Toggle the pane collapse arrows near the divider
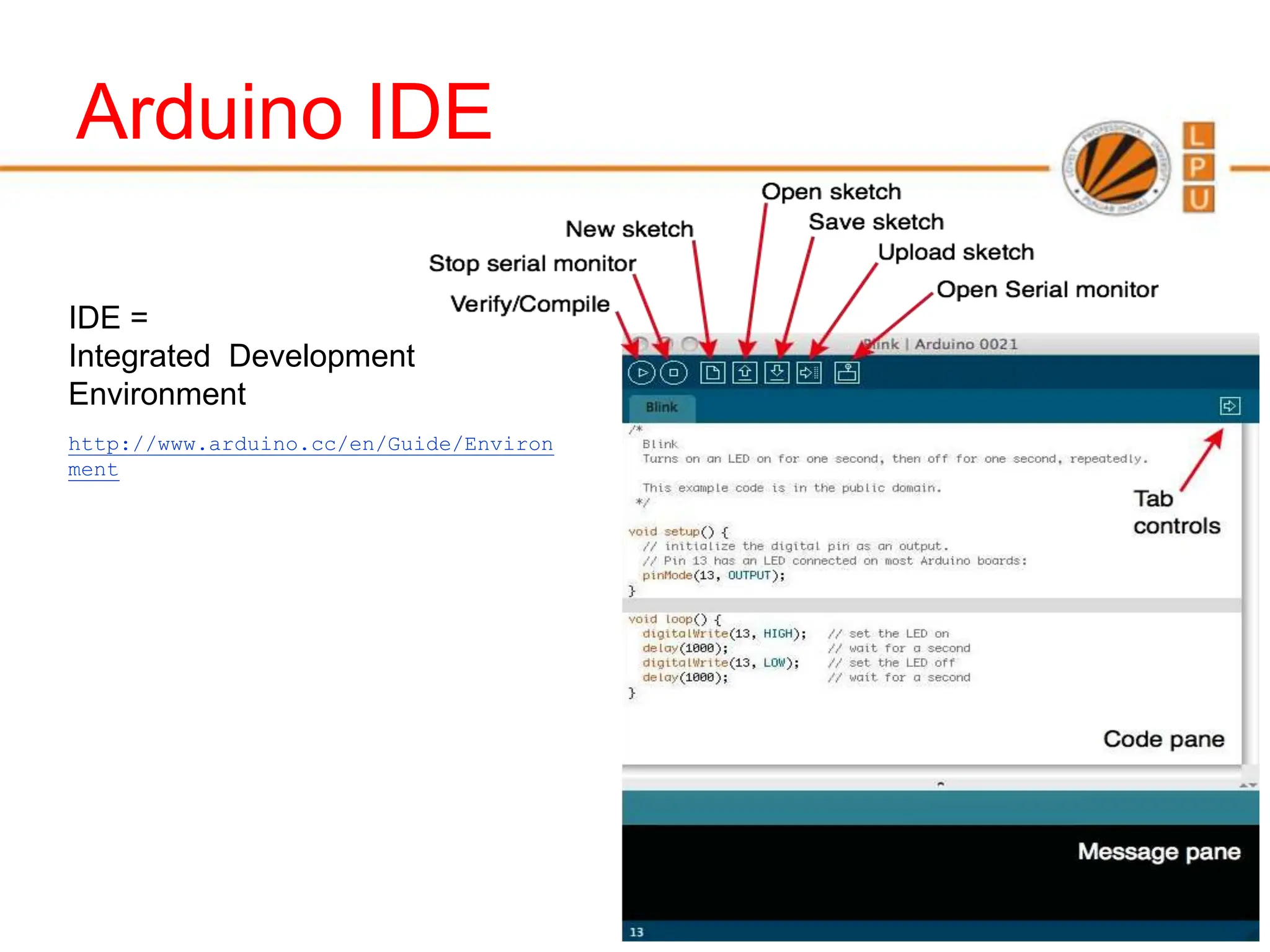 1248,785
